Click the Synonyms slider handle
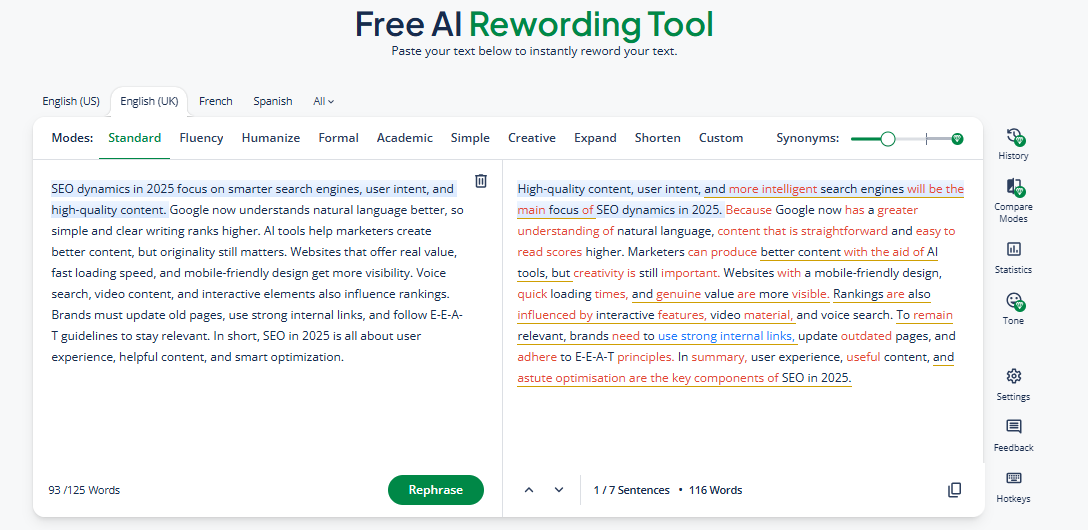This screenshot has width=1088, height=530. point(887,139)
